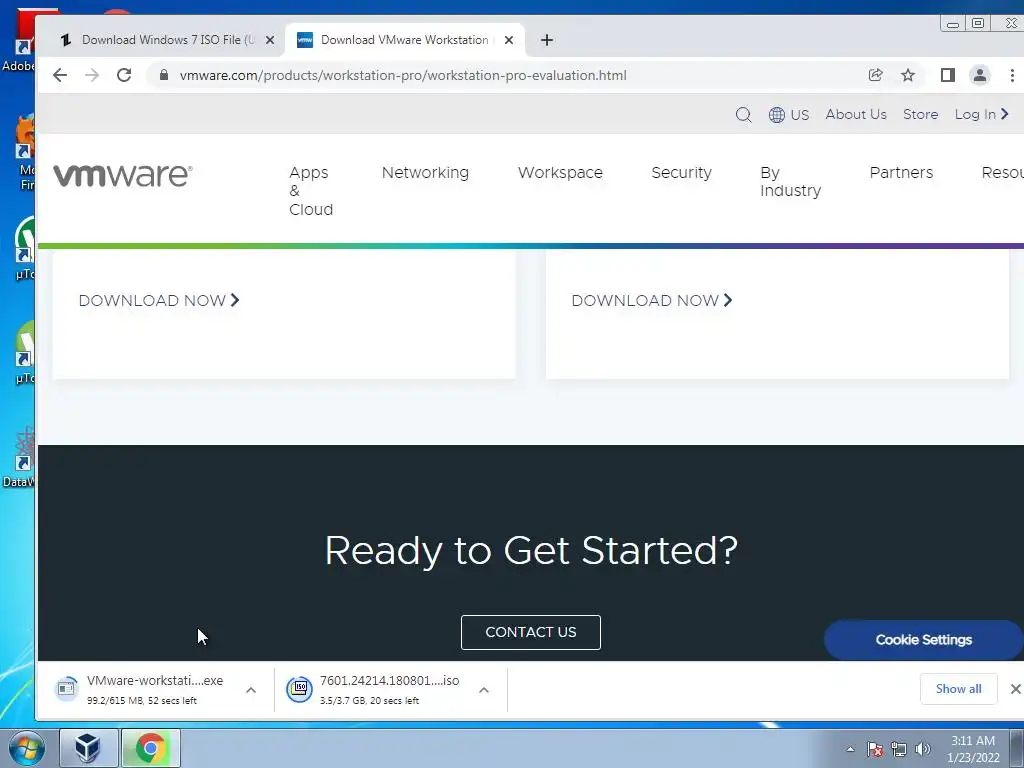Open the Security menu
Image resolution: width=1024 pixels, height=768 pixels.
[x=681, y=172]
